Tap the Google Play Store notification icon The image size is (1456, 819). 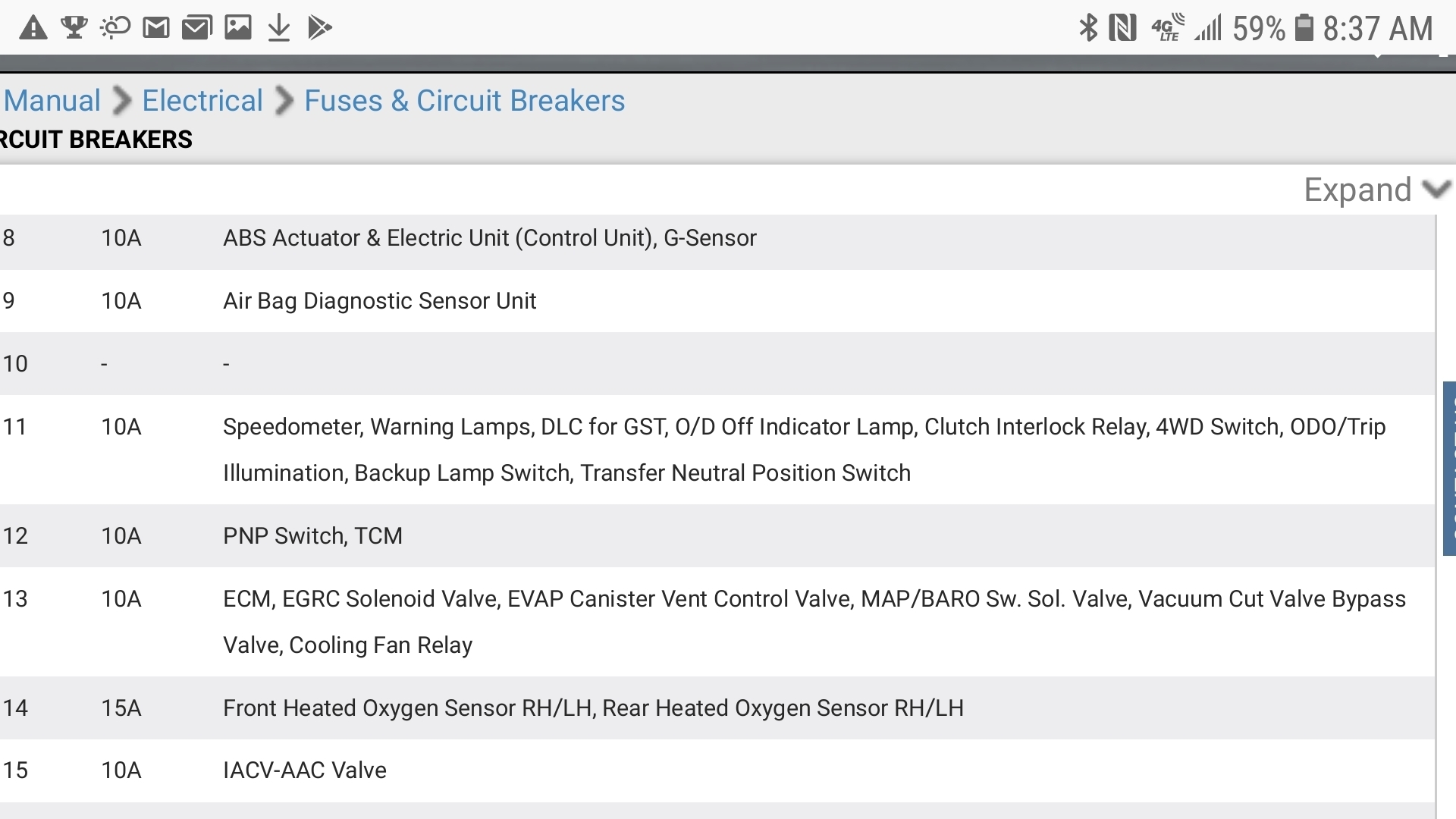(320, 28)
